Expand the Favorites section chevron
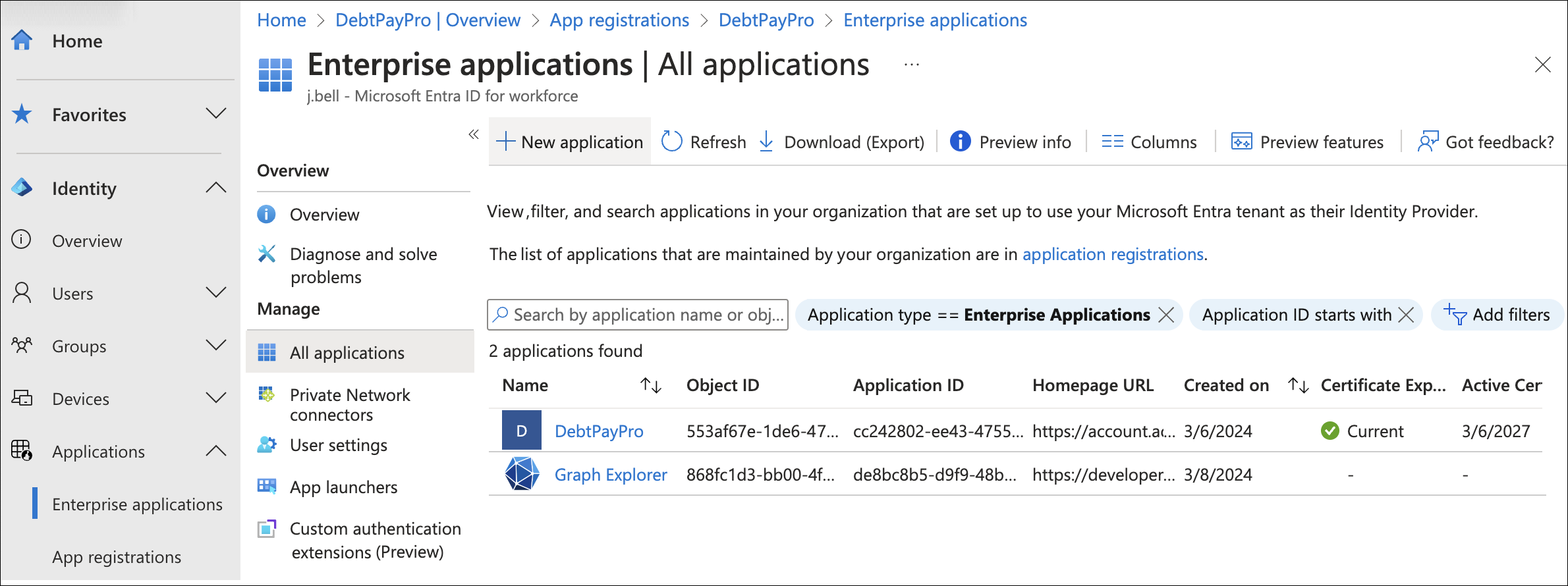The height and width of the screenshot is (586, 1568). [216, 113]
